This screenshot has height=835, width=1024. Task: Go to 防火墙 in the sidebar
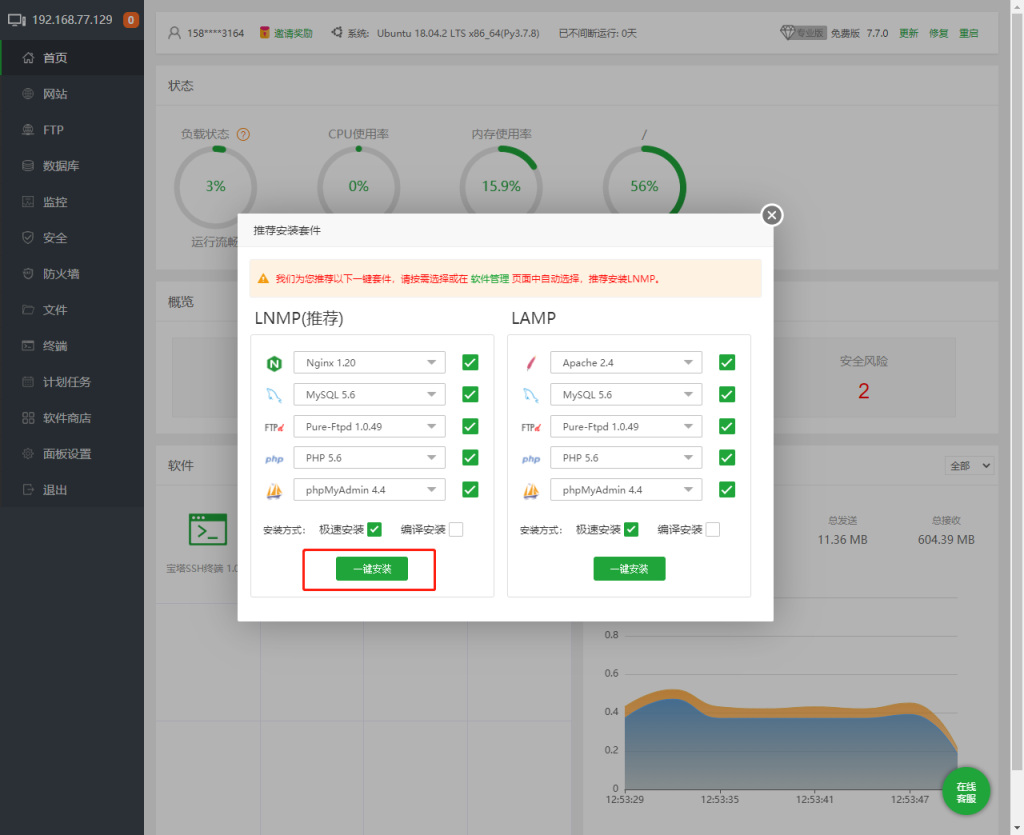tap(61, 274)
